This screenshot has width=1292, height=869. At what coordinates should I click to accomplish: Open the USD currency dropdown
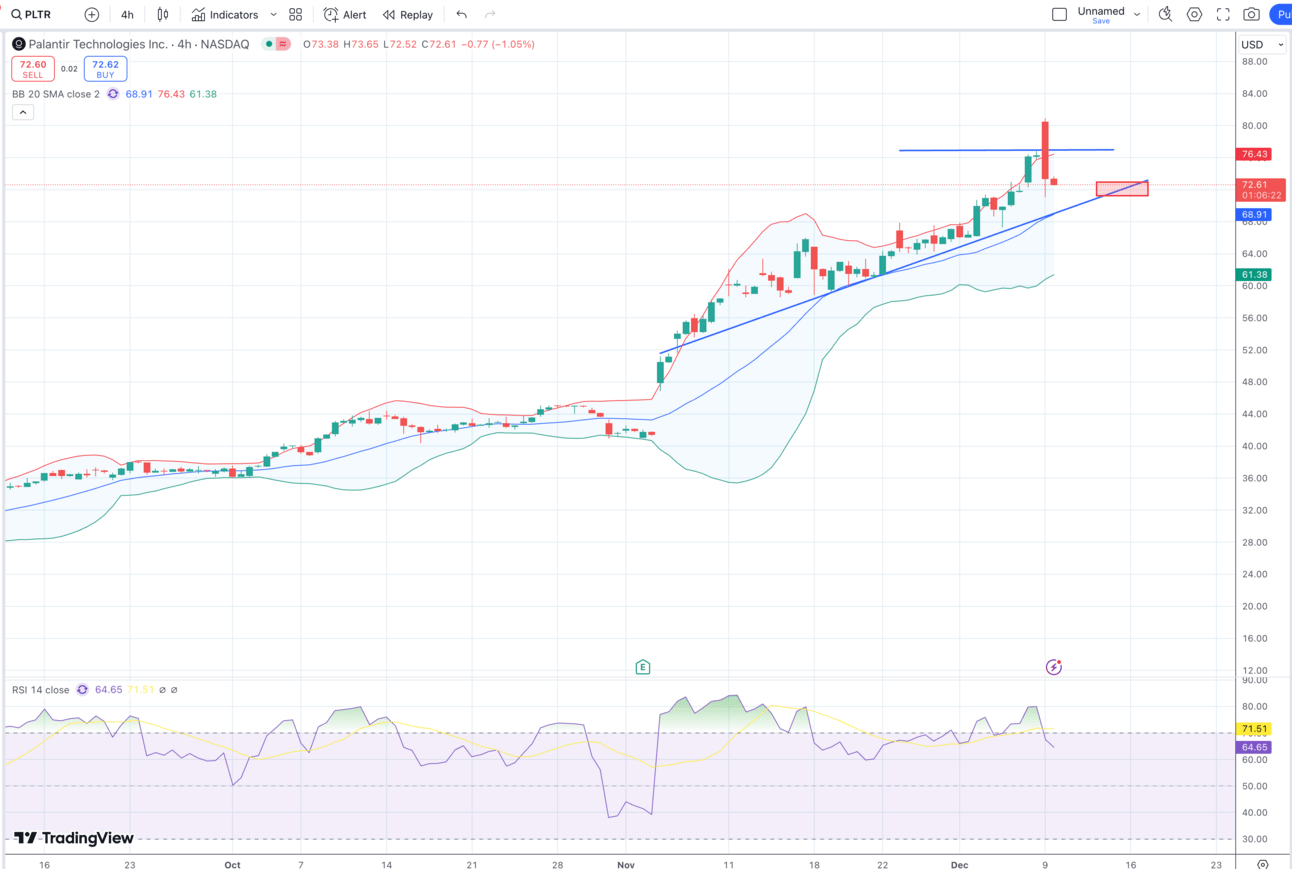point(1264,45)
